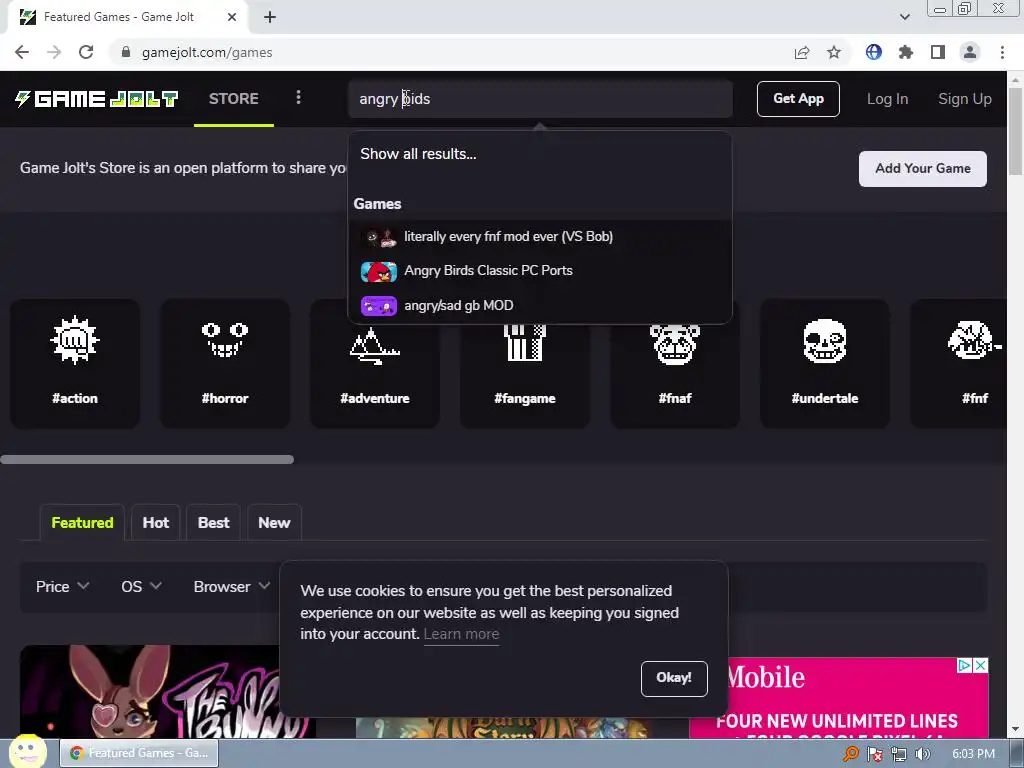The height and width of the screenshot is (768, 1024).
Task: Click the Log In link
Action: tap(888, 99)
